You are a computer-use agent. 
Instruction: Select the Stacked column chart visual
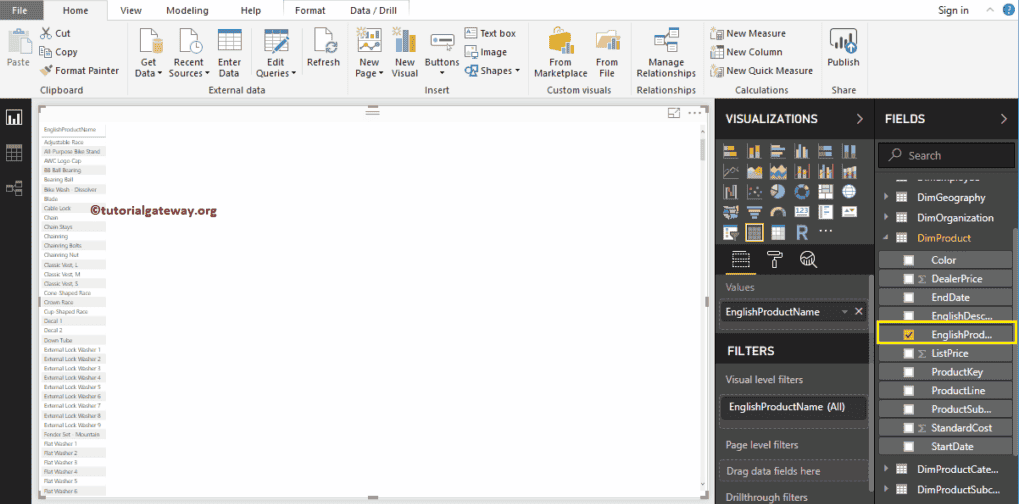coord(755,151)
